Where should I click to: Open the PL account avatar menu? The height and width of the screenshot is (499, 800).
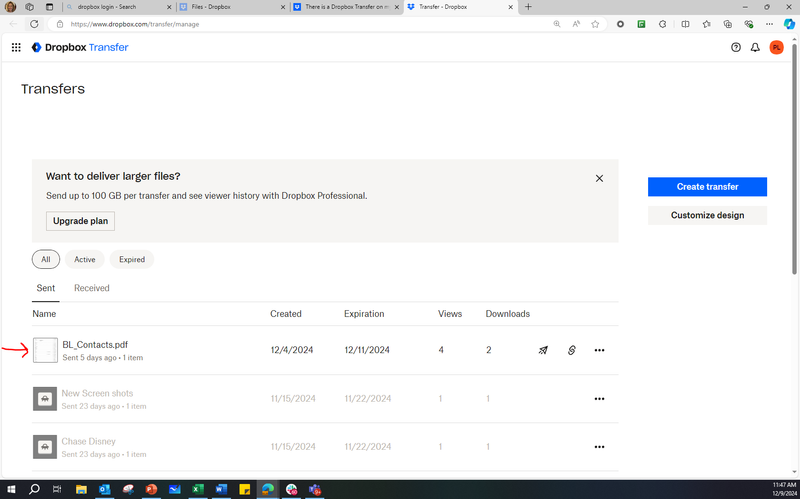[x=777, y=47]
